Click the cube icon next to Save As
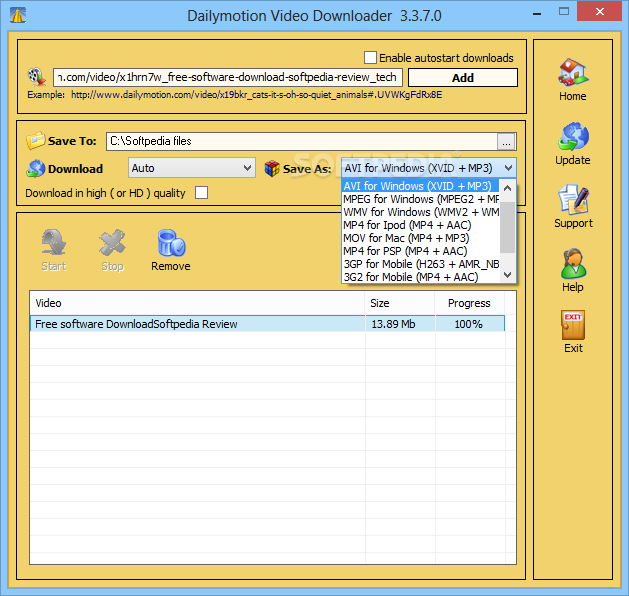Image resolution: width=629 pixels, height=596 pixels. pyautogui.click(x=272, y=168)
